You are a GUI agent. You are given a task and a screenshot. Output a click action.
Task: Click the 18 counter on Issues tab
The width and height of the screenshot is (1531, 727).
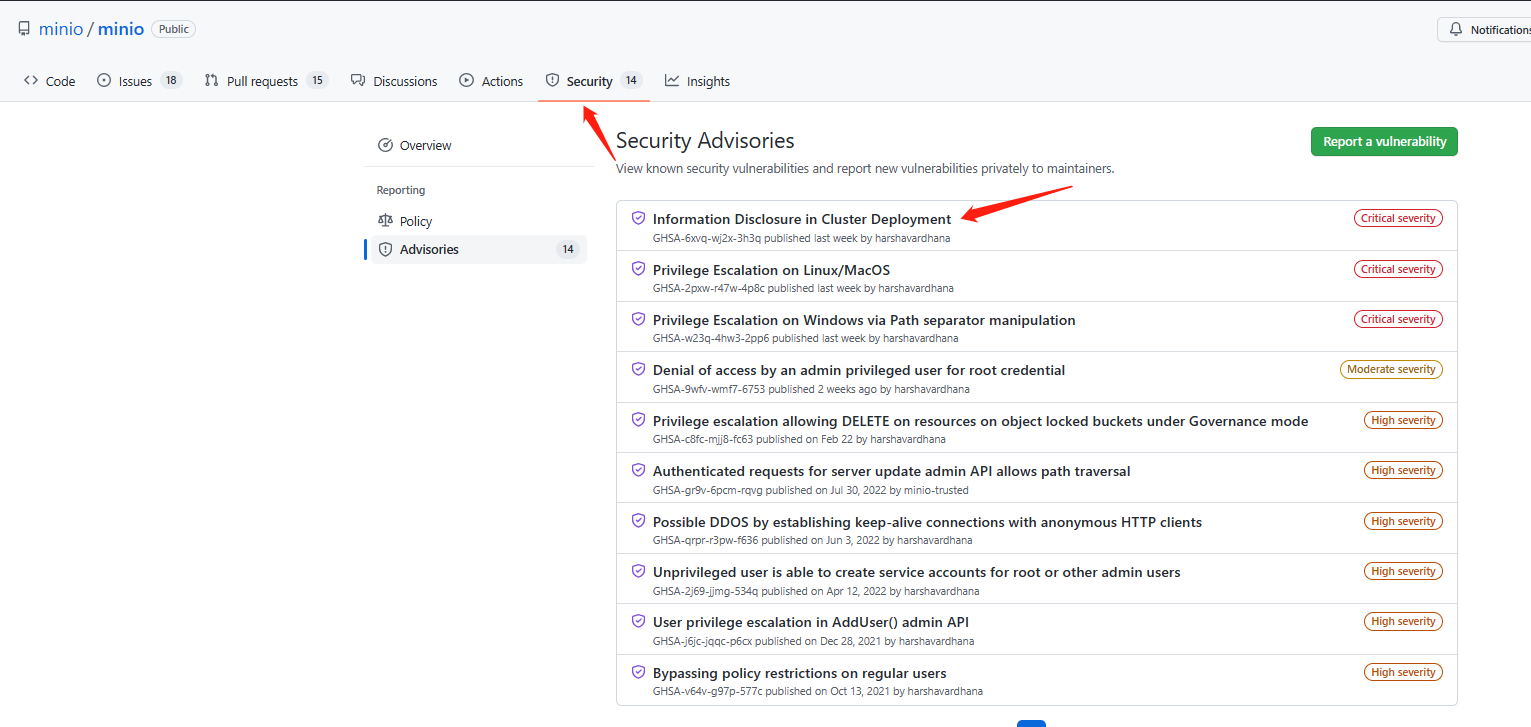coord(171,81)
